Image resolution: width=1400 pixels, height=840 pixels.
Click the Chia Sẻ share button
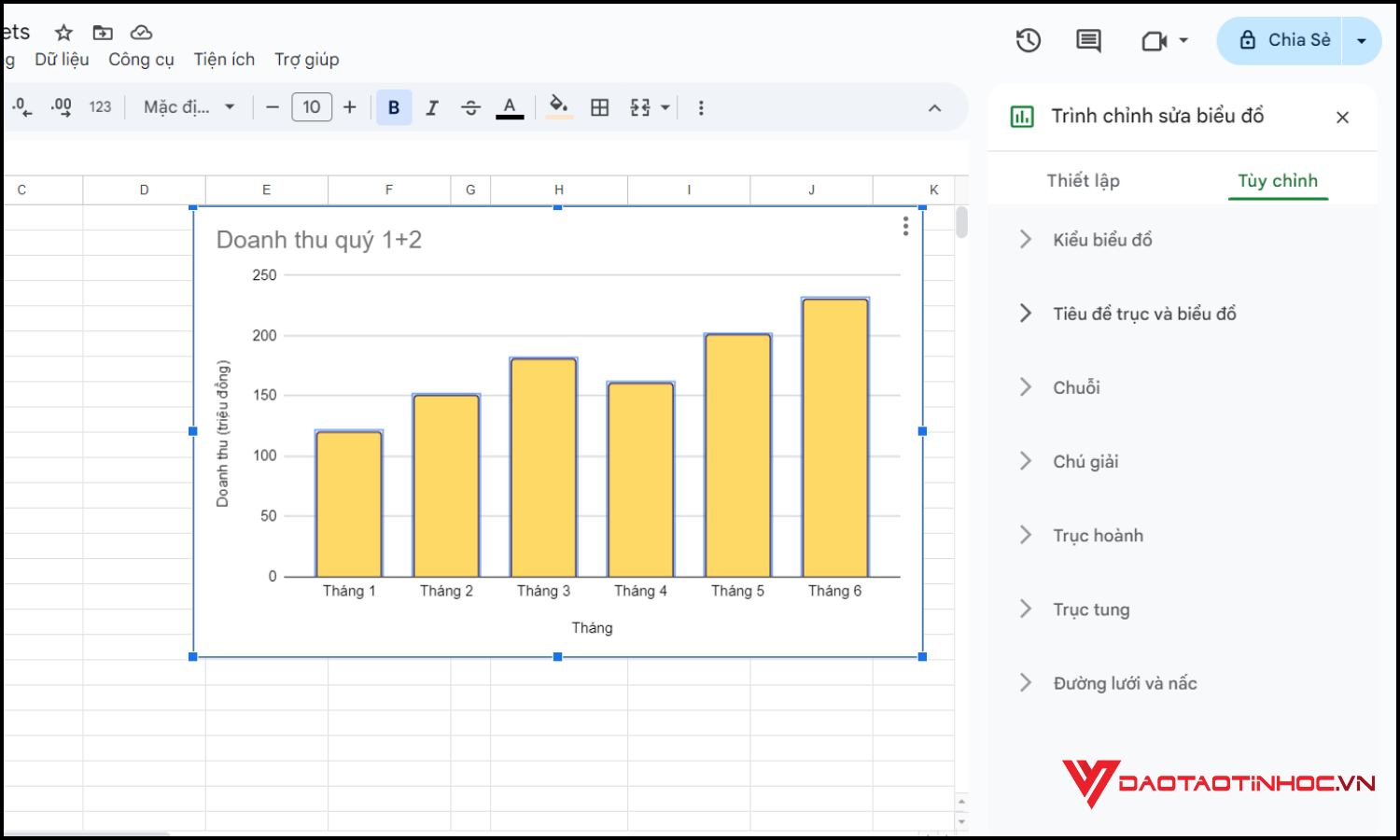pos(1281,40)
